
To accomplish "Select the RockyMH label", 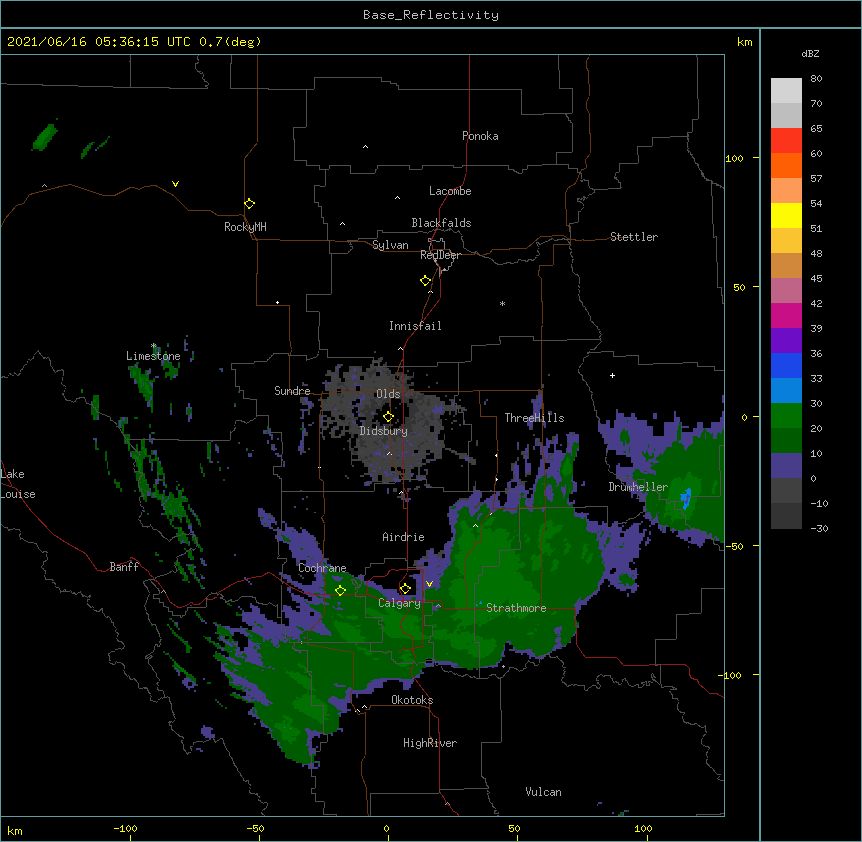I will 245,227.
